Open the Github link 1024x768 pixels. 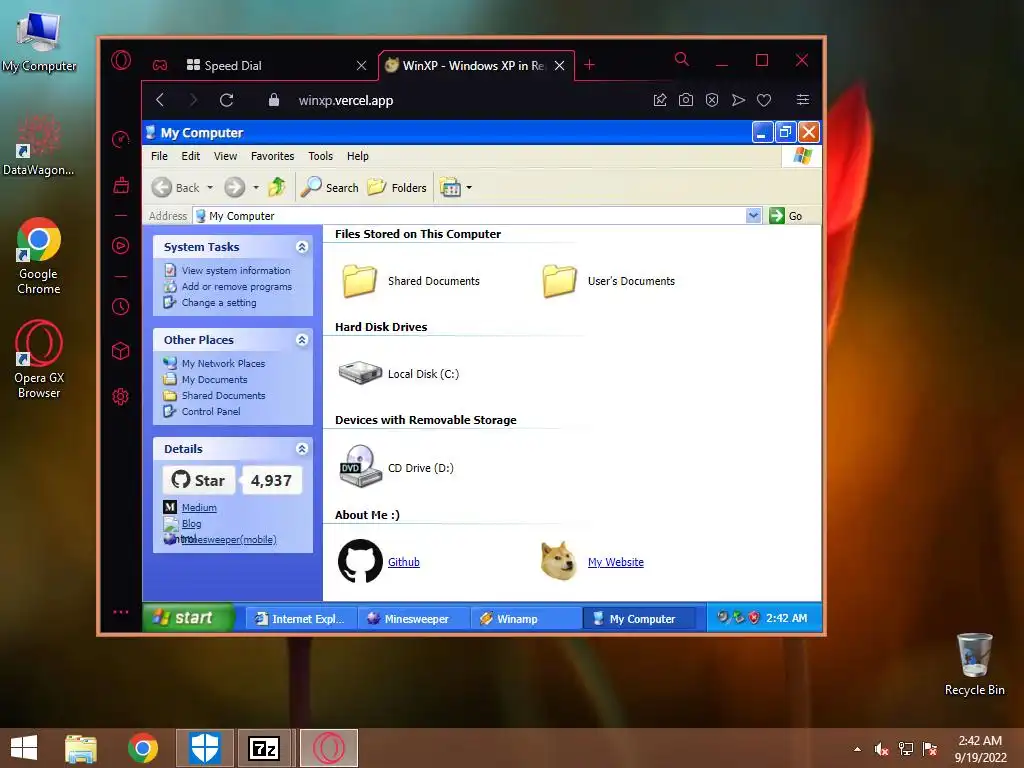click(404, 562)
